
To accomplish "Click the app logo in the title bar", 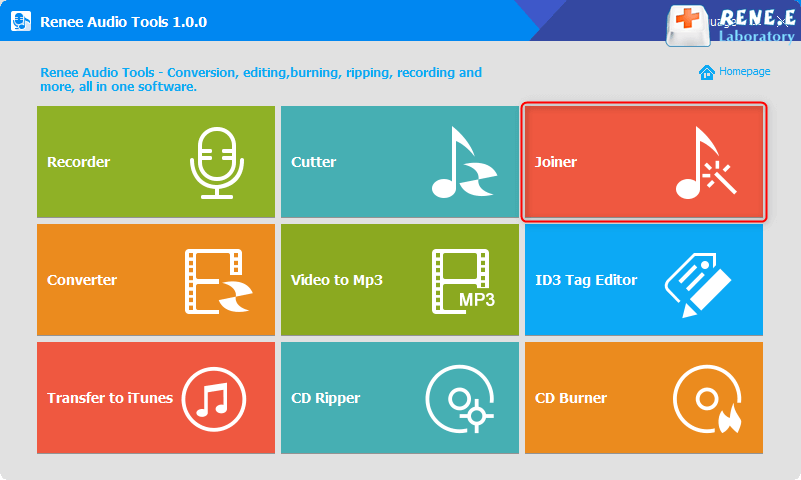I will click(21, 21).
